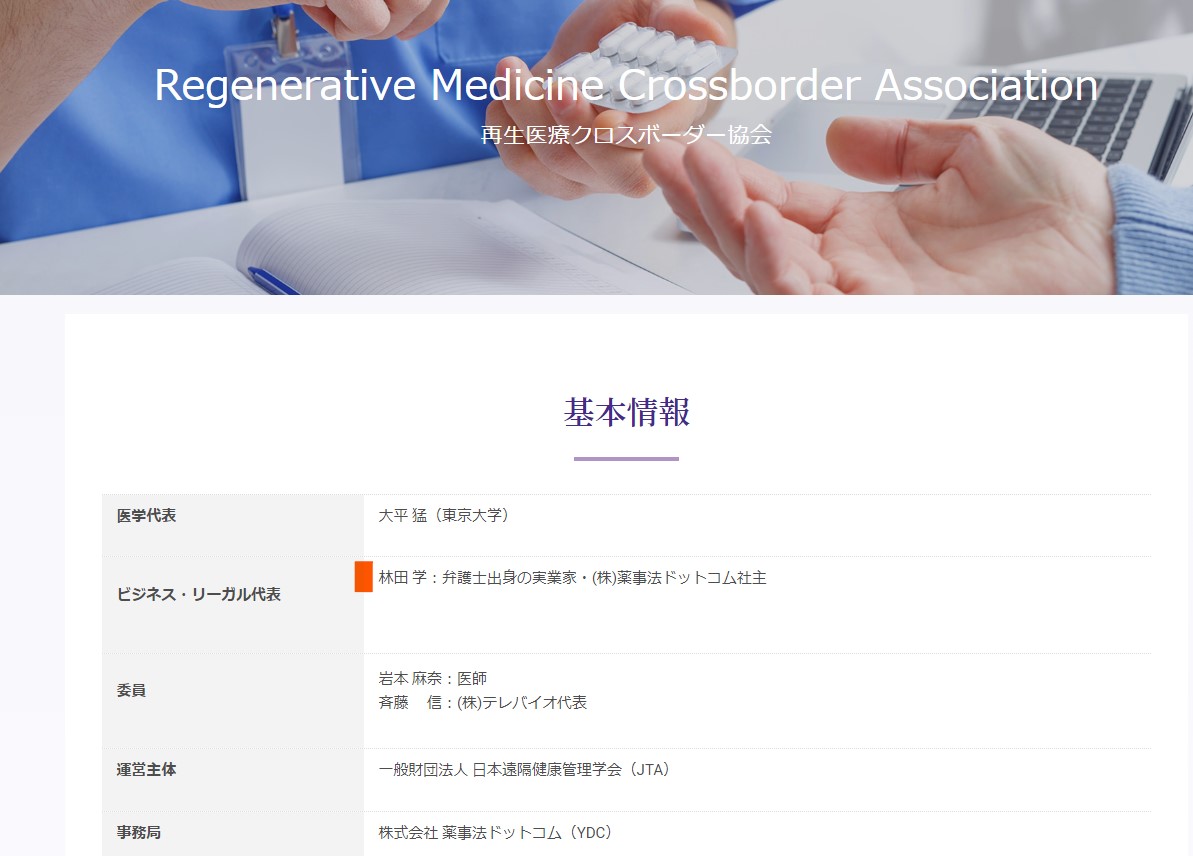
Task: Click 斉藤 信：(株)テレバイオ代表 entry
Action: point(482,702)
